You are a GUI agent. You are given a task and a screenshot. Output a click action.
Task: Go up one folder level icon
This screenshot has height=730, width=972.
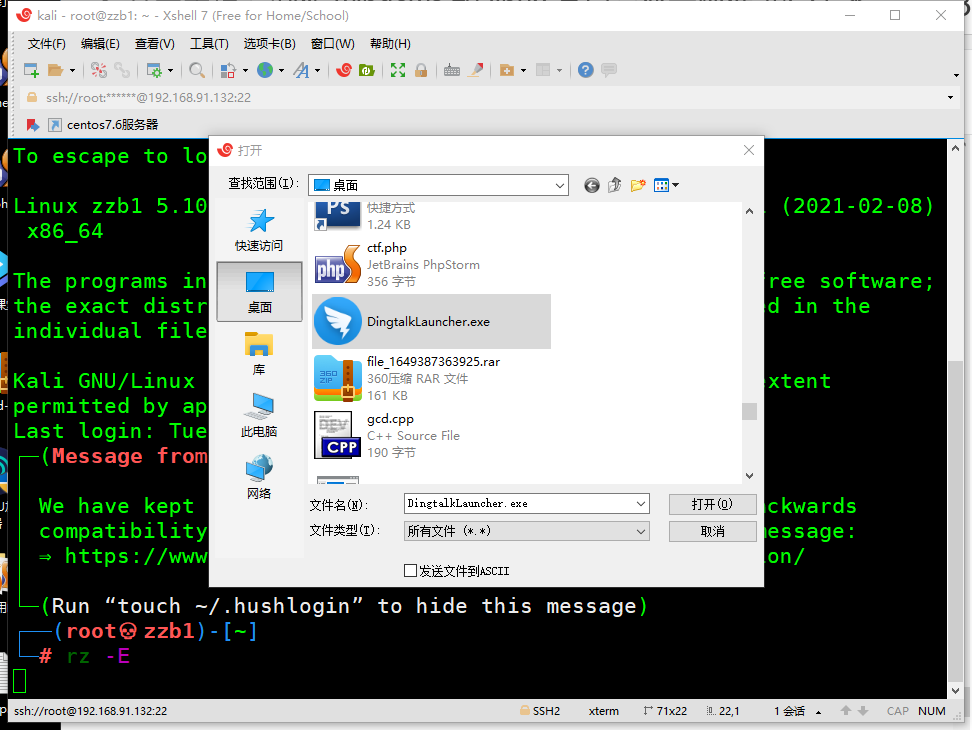(x=614, y=185)
